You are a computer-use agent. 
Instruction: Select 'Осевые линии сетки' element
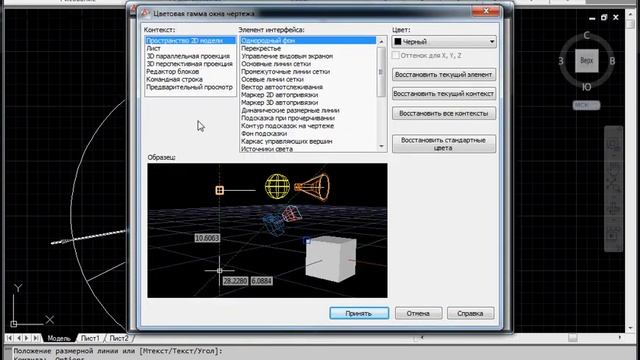tap(272, 79)
